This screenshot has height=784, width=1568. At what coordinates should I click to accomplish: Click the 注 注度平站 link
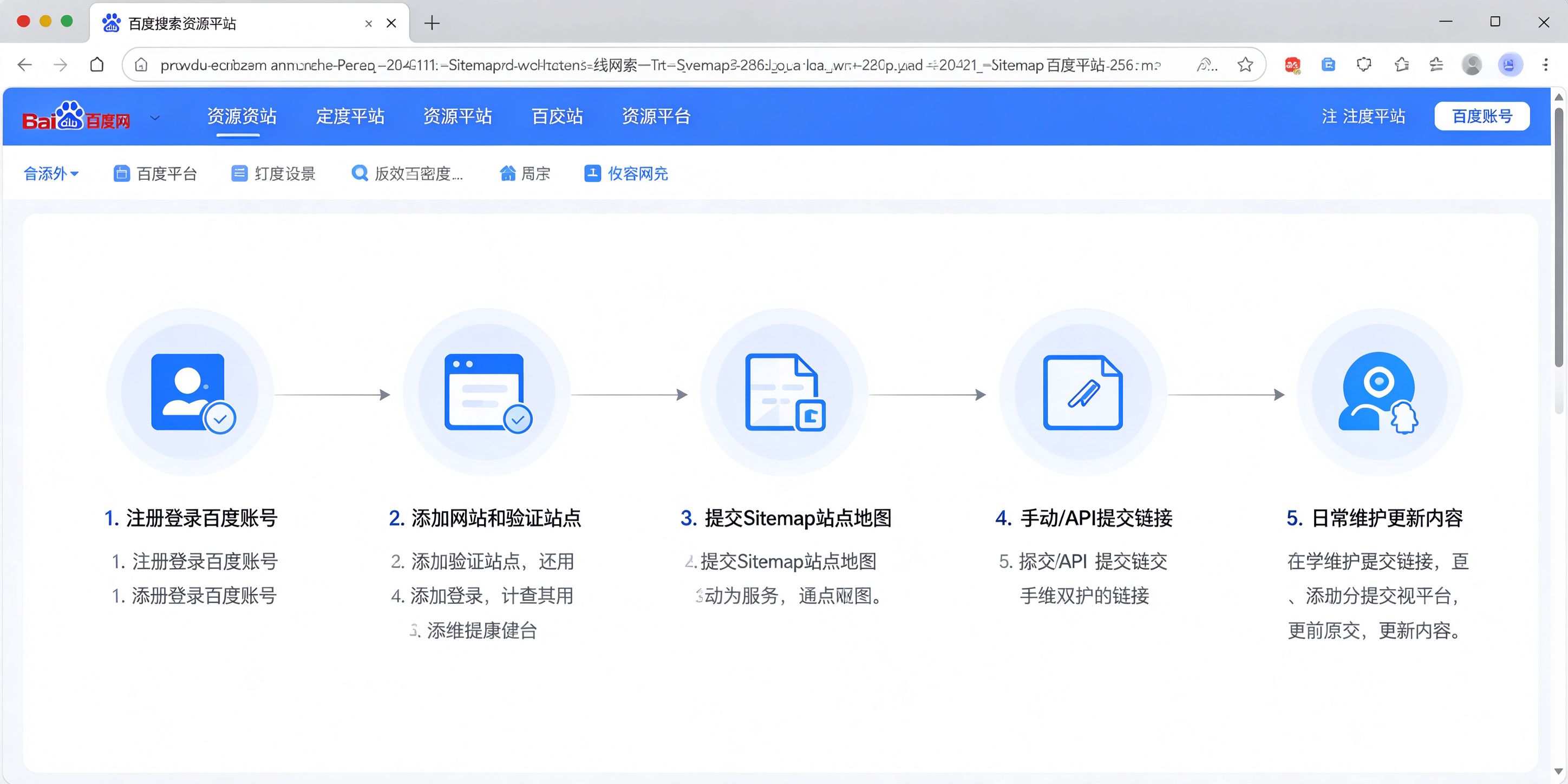pos(1363,116)
